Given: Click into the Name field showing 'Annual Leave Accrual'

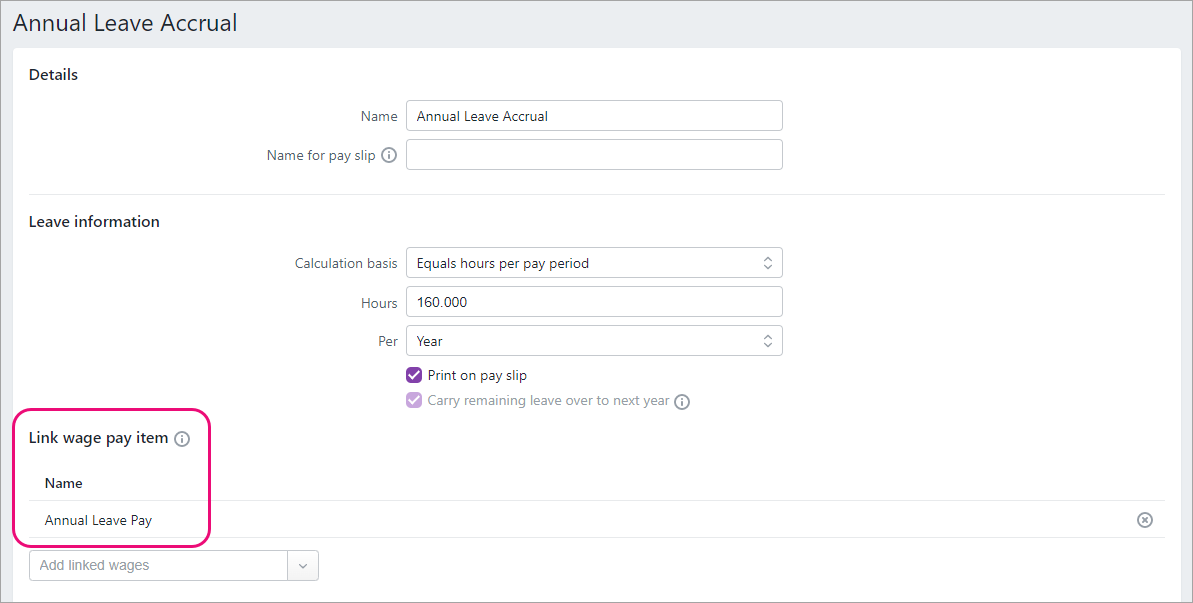Looking at the screenshot, I should (x=594, y=115).
